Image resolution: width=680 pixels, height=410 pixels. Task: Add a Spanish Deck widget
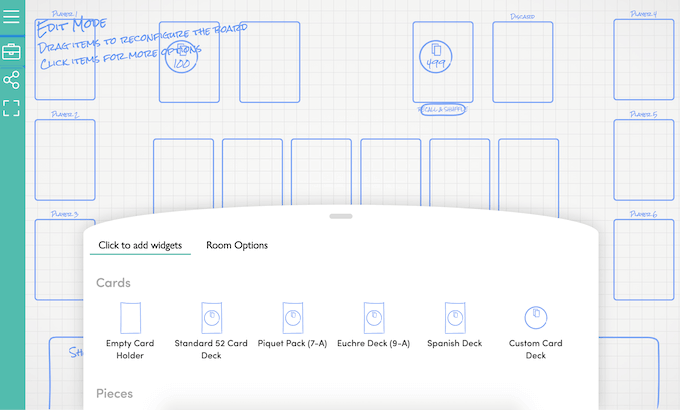point(454,330)
